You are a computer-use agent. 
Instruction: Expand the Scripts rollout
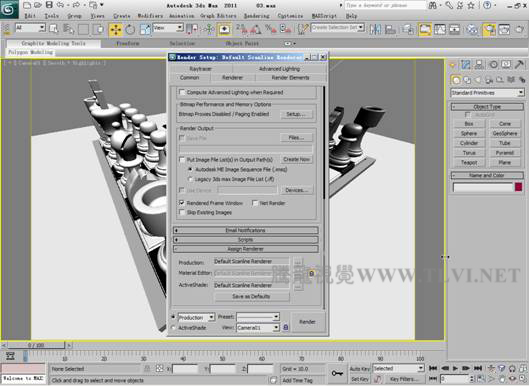pyautogui.click(x=246, y=240)
